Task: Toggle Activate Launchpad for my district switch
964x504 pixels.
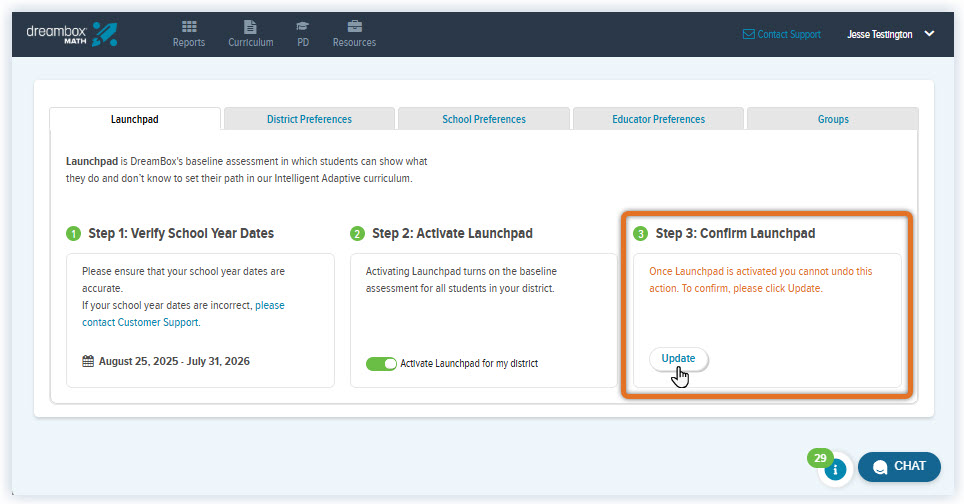Action: pyautogui.click(x=381, y=364)
